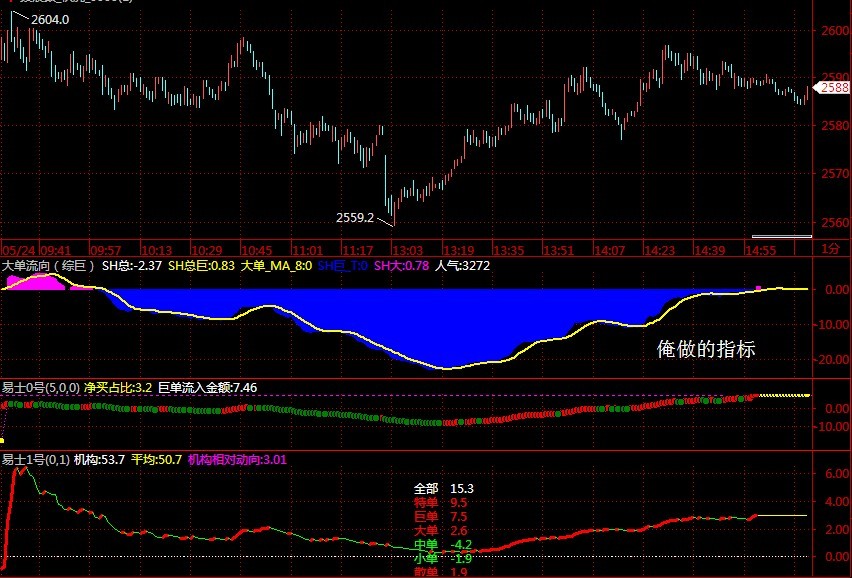Click the 2559.2 low price marker

355,216
